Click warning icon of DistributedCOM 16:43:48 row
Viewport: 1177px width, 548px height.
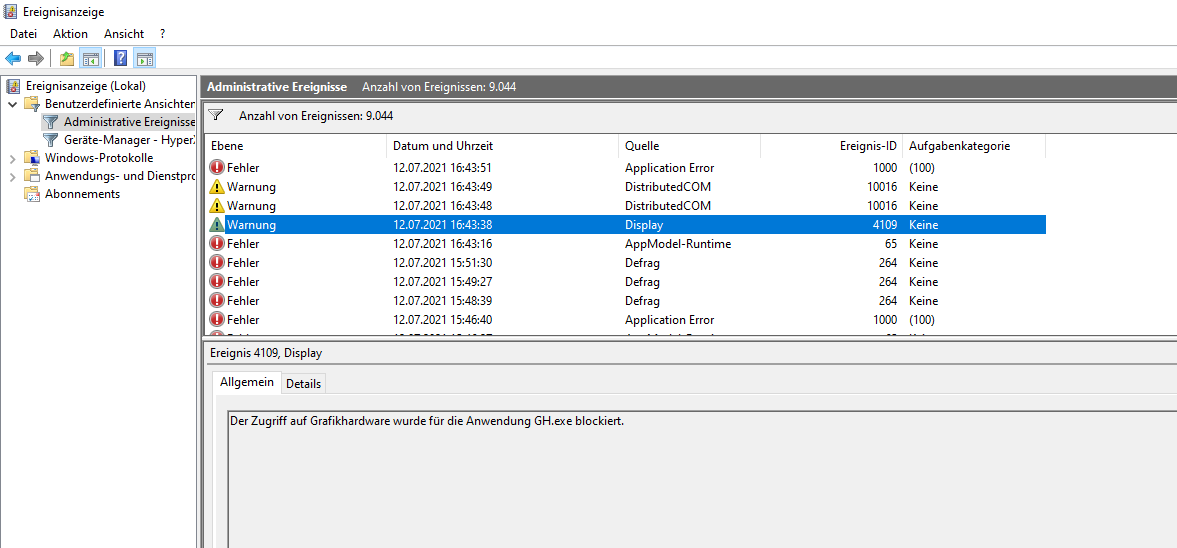coord(217,206)
